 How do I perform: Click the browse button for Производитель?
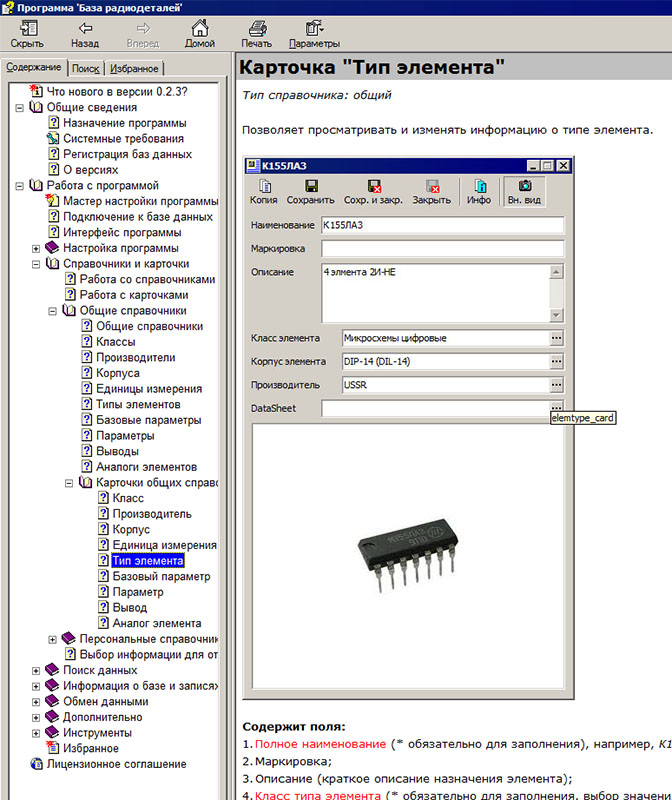click(557, 385)
